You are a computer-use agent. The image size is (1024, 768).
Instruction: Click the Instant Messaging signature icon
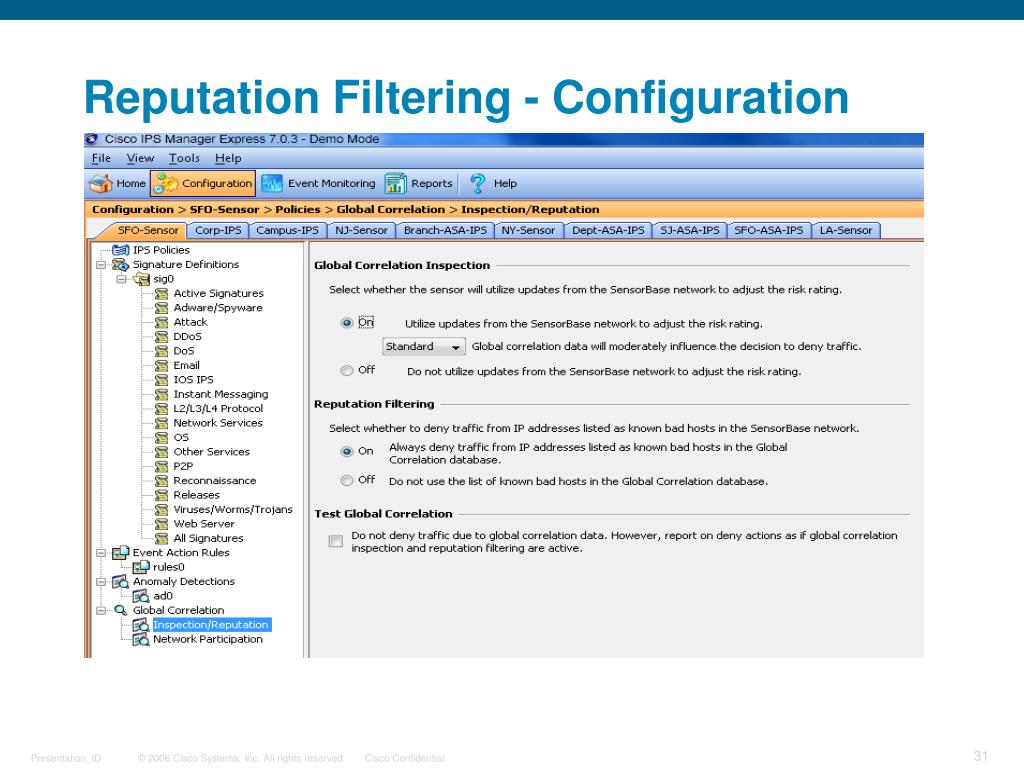[x=161, y=394]
